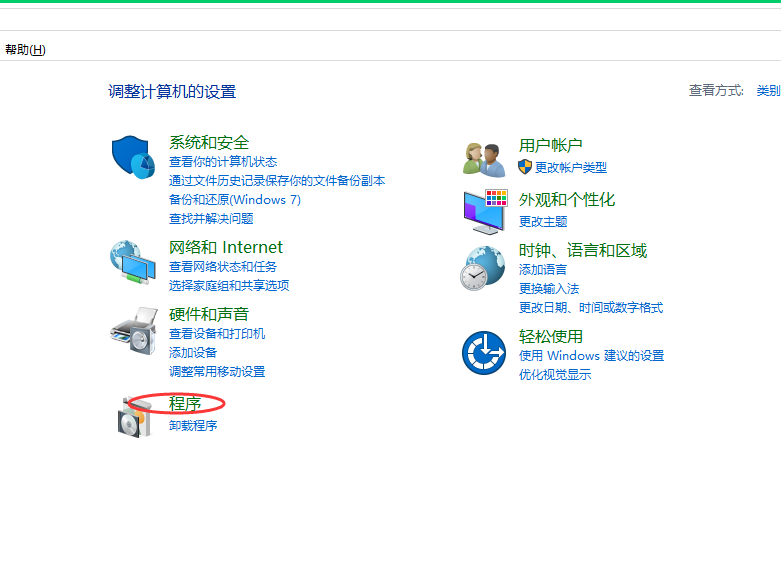Open the 系统和安全 category heading
Image resolution: width=781 pixels, height=561 pixels.
[x=209, y=142]
